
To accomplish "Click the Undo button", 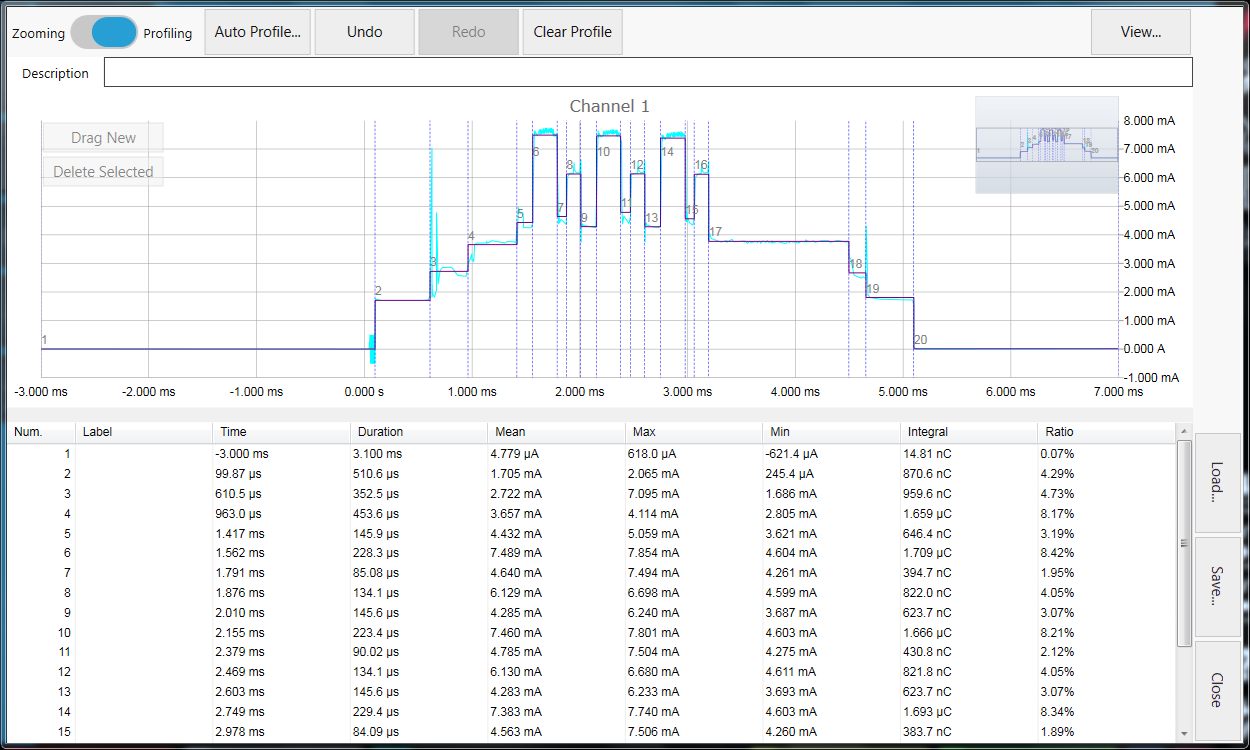I will (x=365, y=32).
